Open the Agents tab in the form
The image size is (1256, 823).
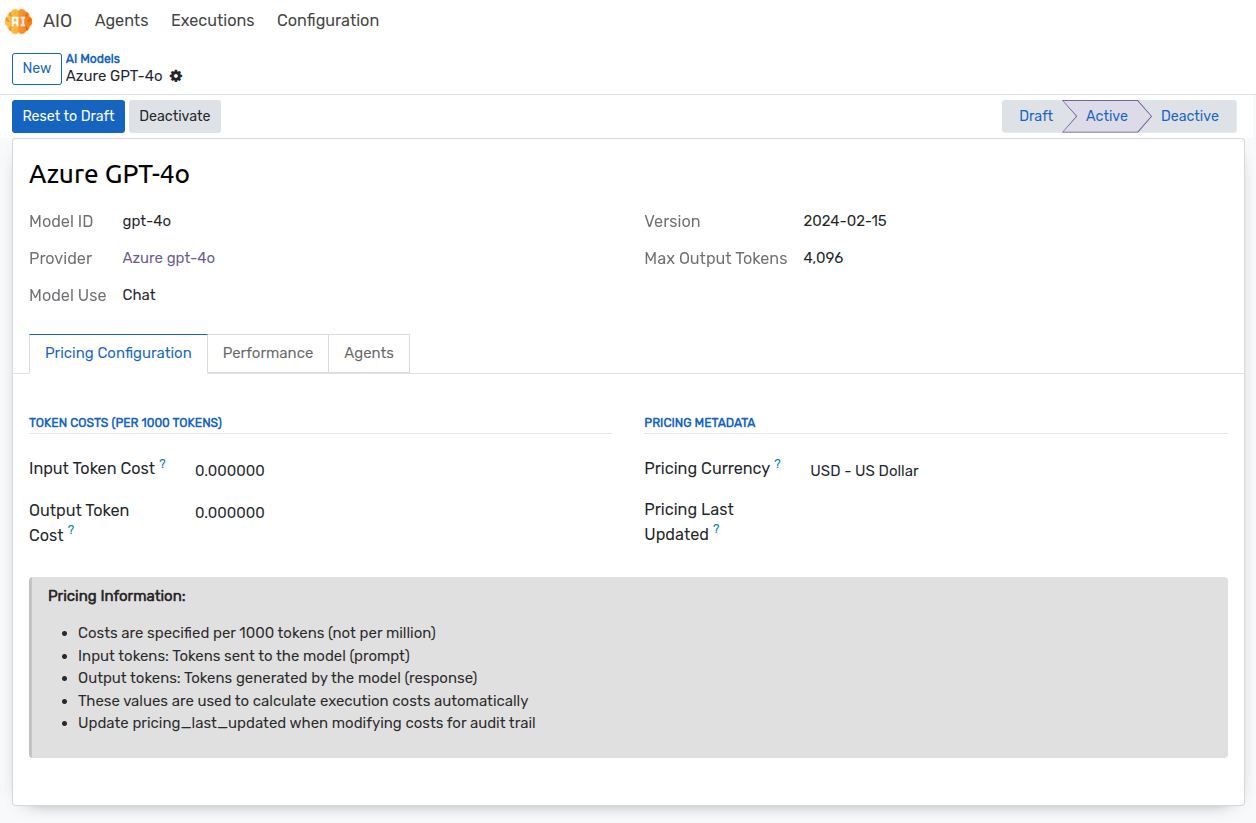click(369, 353)
